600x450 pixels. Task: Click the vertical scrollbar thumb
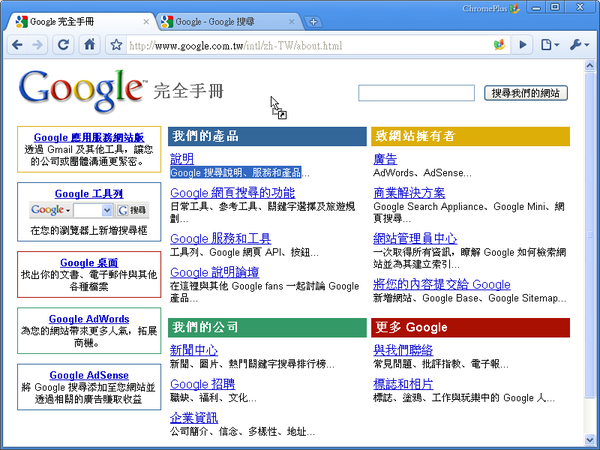(x=590, y=235)
